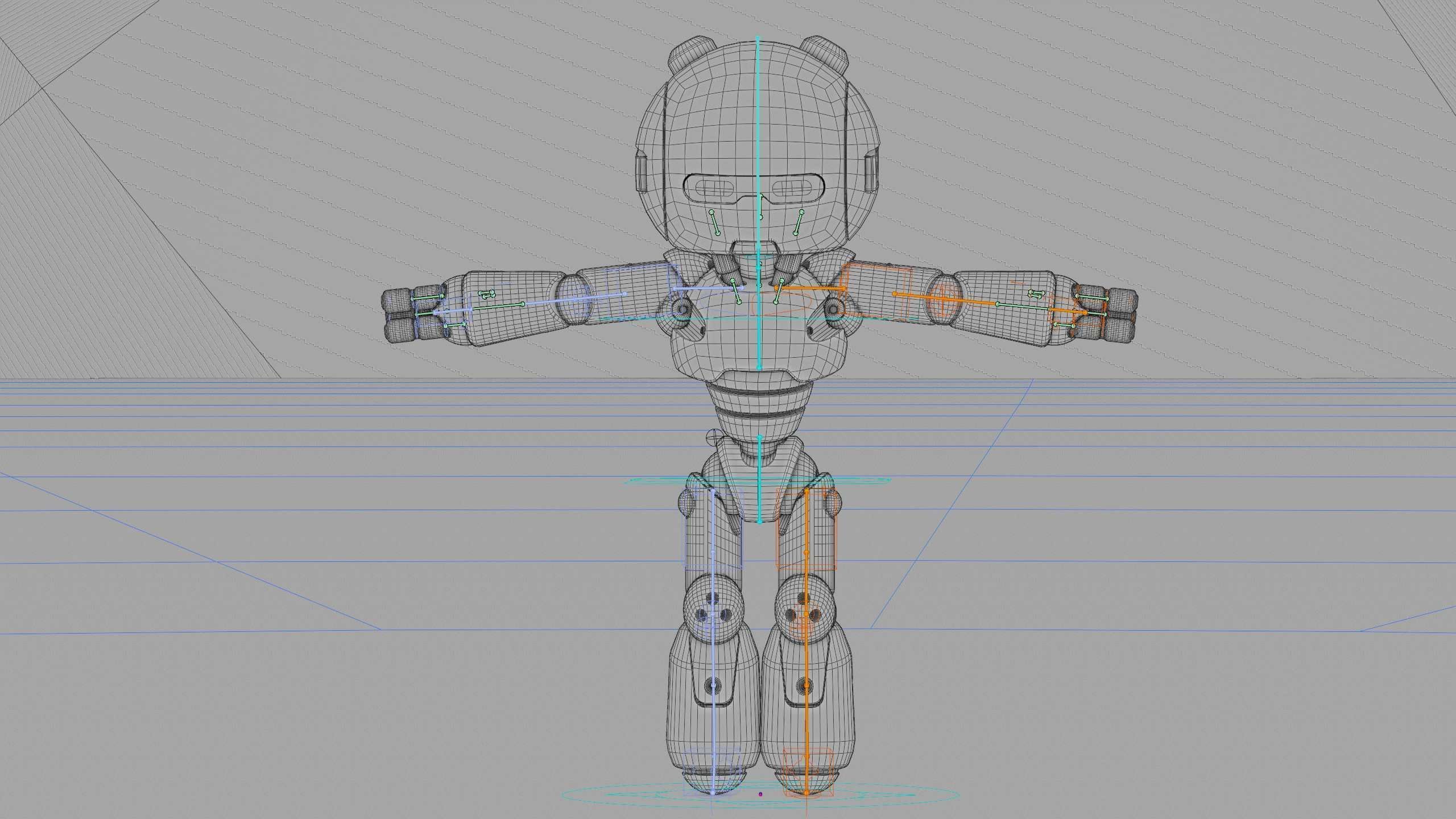The width and height of the screenshot is (1456, 819).
Task: Select the green forearm bone on the blue arm
Action: click(498, 307)
